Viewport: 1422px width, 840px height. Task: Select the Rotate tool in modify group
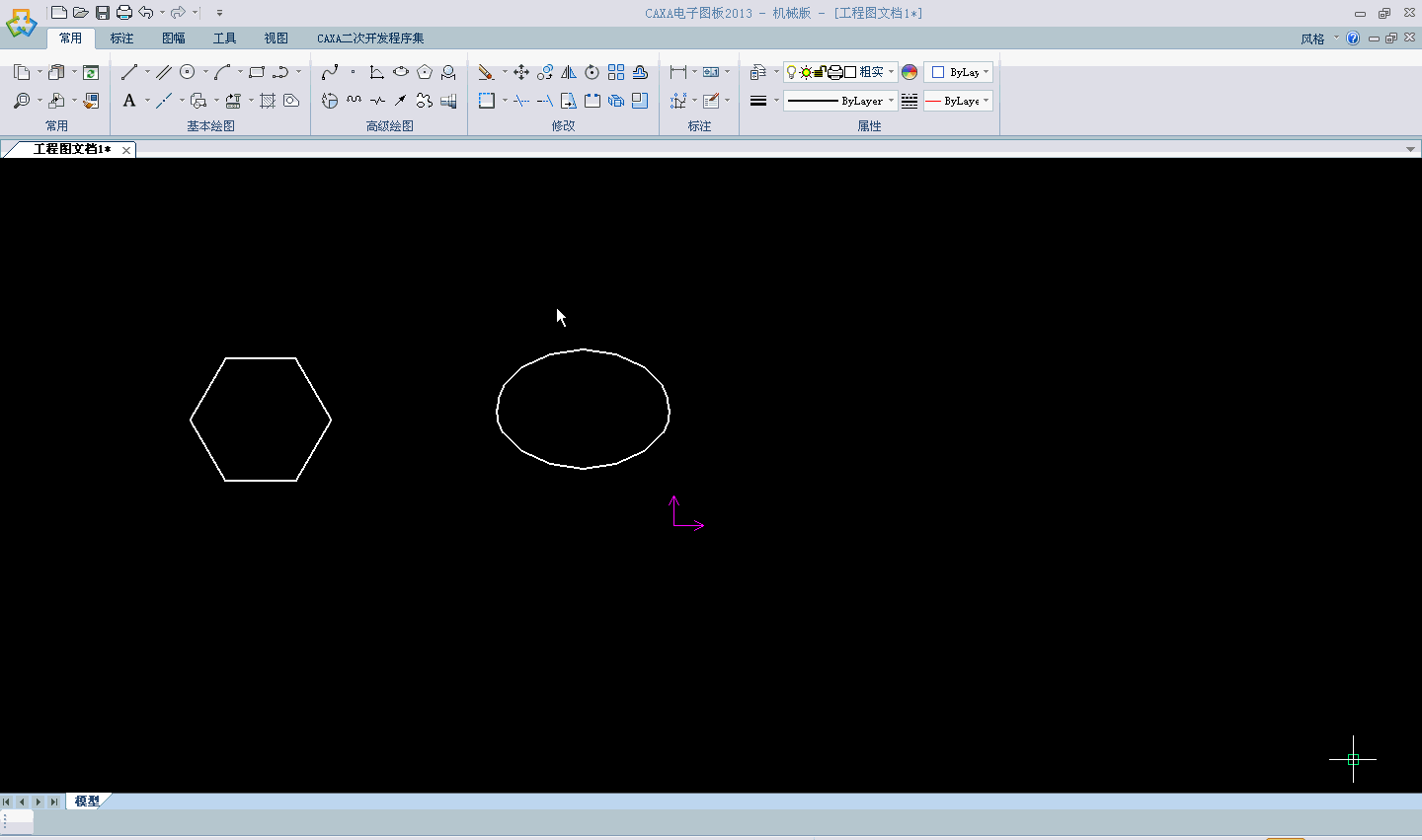pyautogui.click(x=592, y=72)
